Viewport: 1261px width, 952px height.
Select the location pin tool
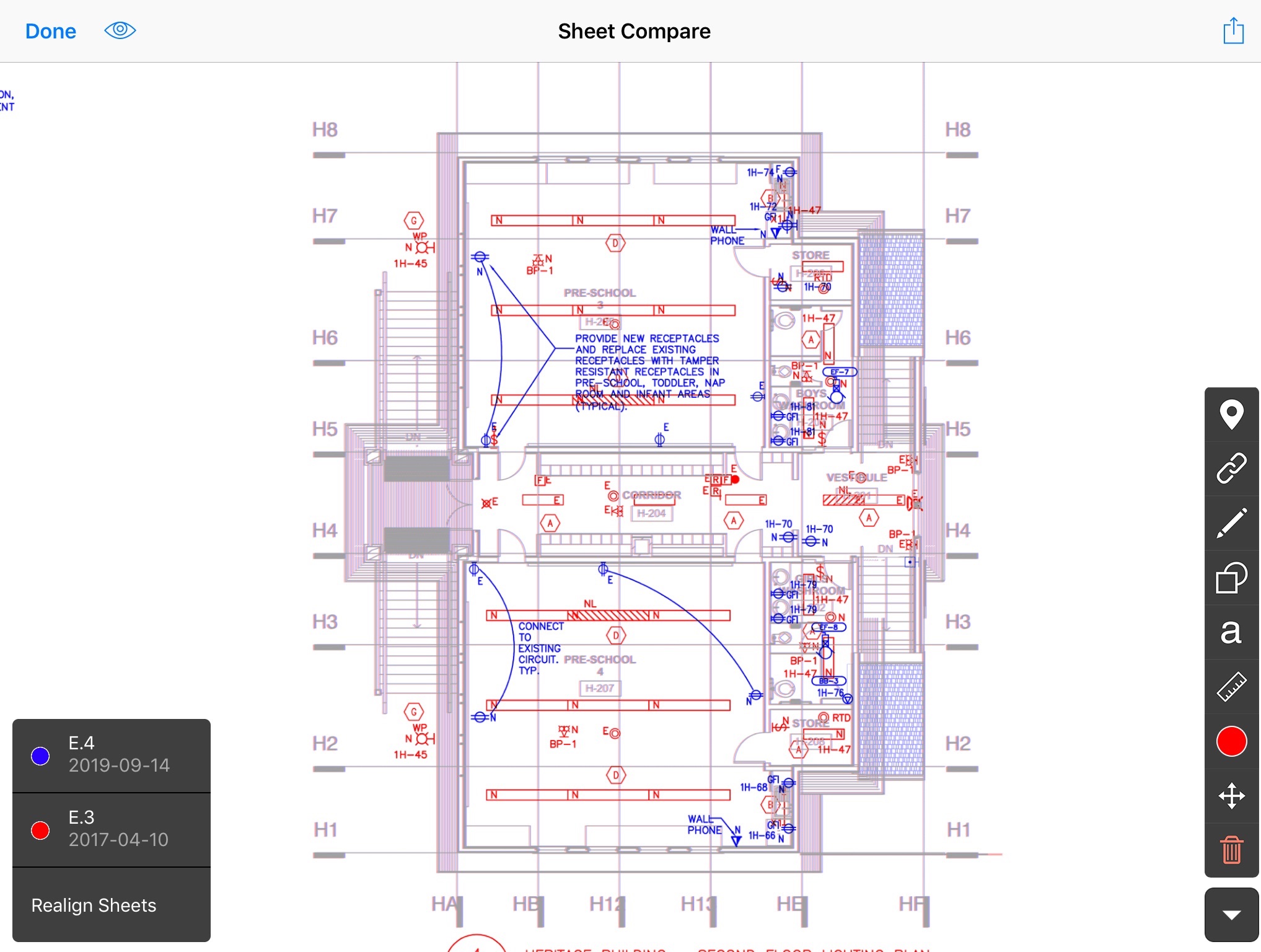1231,414
